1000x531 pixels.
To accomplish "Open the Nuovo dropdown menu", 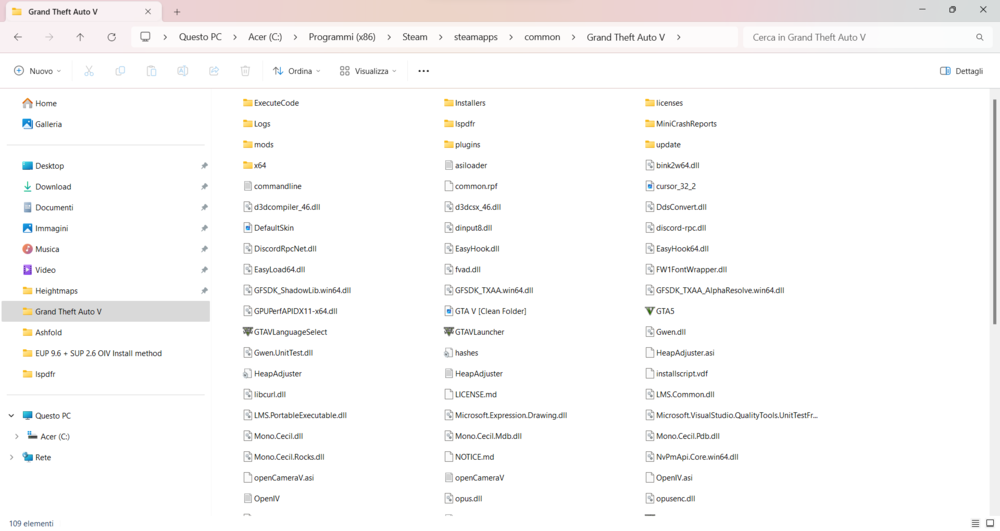I will click(38, 71).
